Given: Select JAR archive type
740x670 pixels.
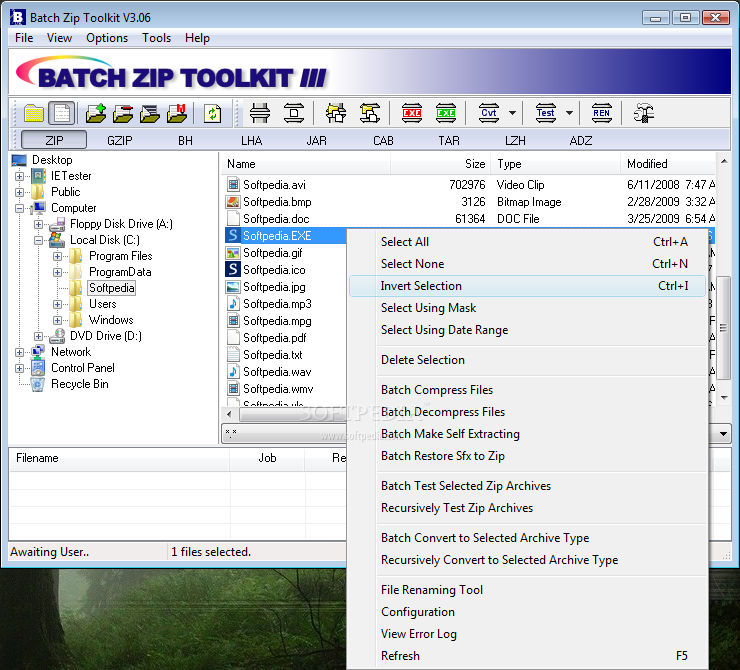Looking at the screenshot, I should (316, 141).
